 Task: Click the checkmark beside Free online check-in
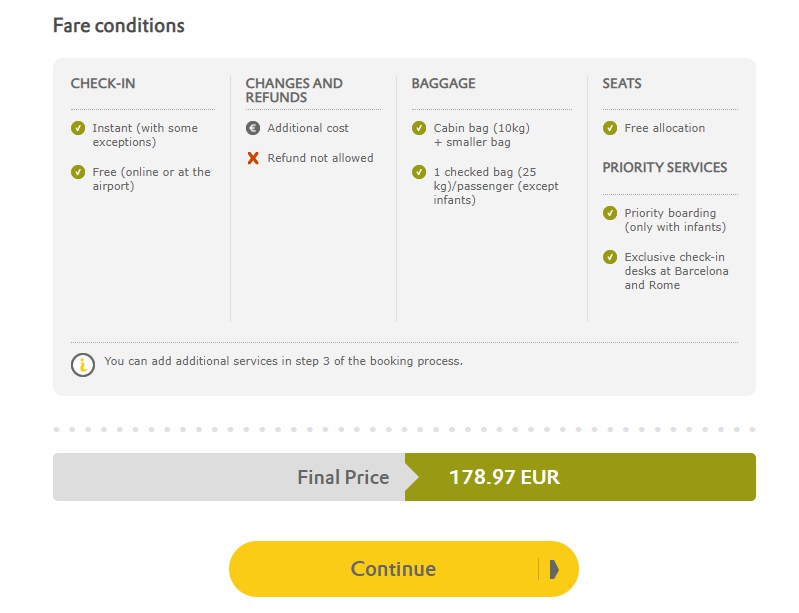tap(78, 172)
